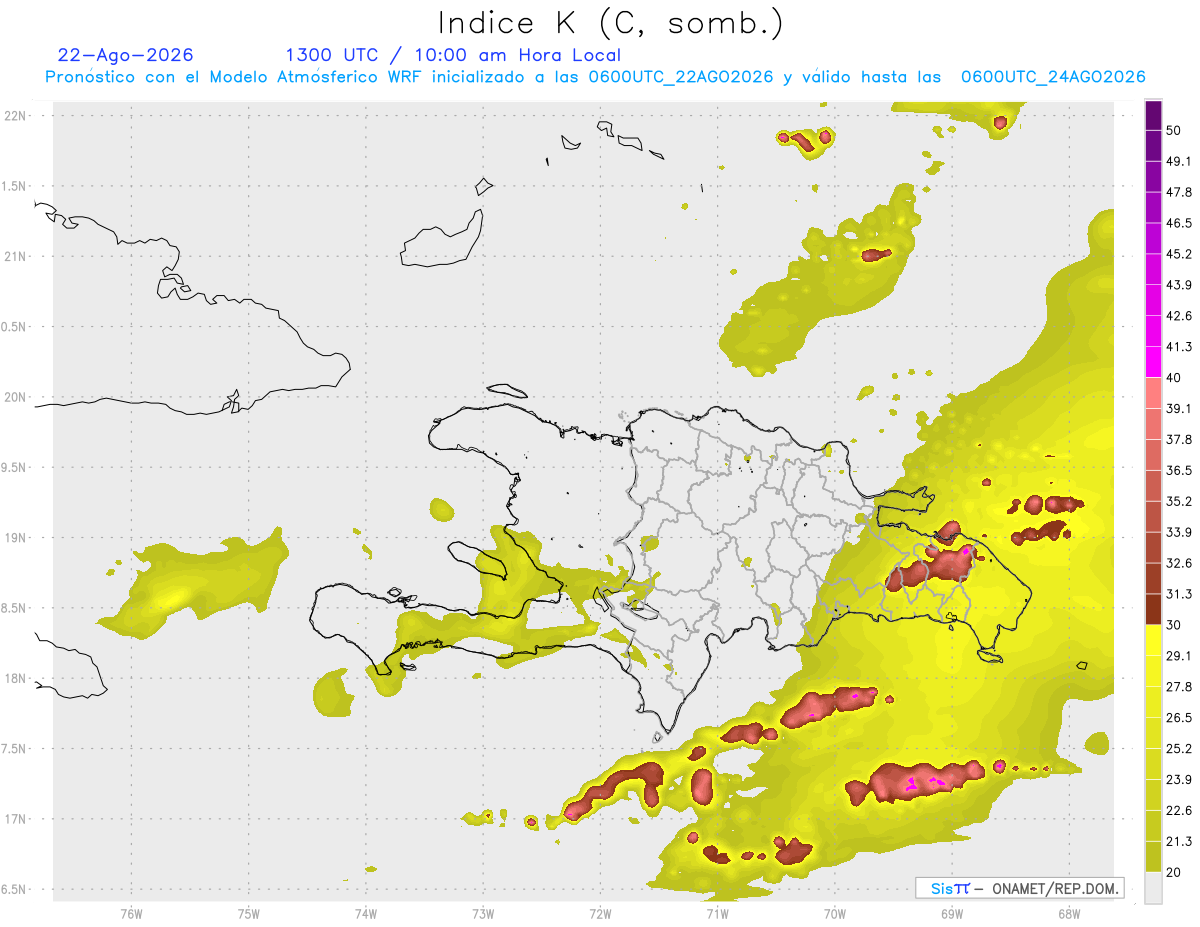Click the map title 'Indice K (C, somb.)'

click(611, 23)
